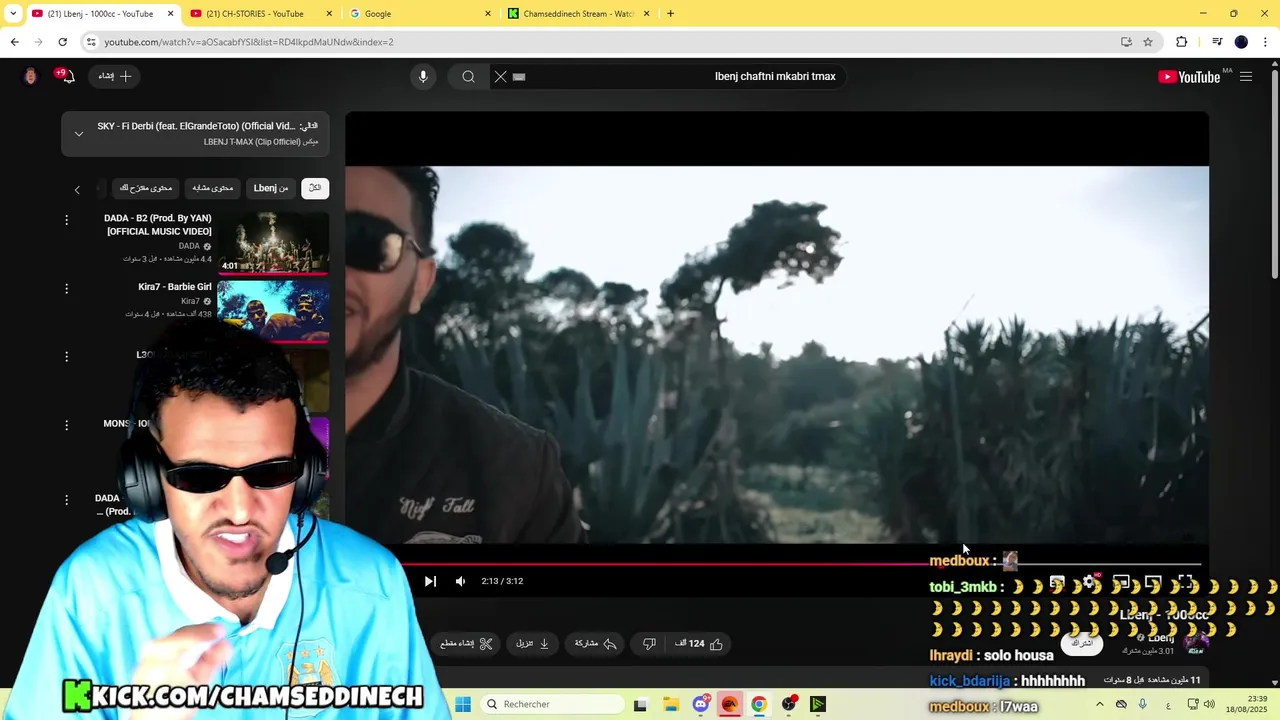Open Discord from the taskbar
The width and height of the screenshot is (1280, 720).
(700, 704)
